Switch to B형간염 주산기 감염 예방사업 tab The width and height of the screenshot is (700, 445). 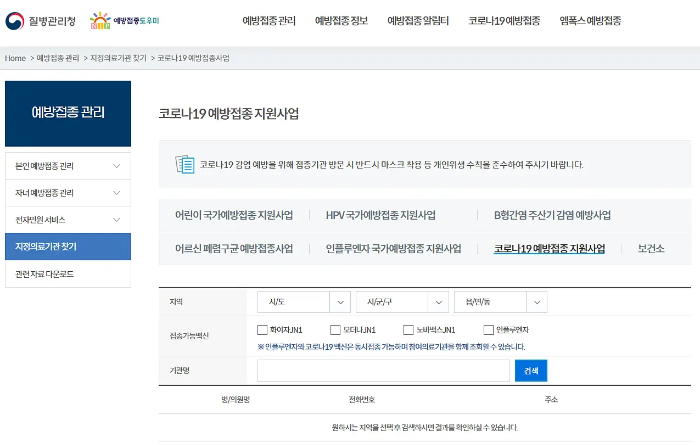coord(552,215)
